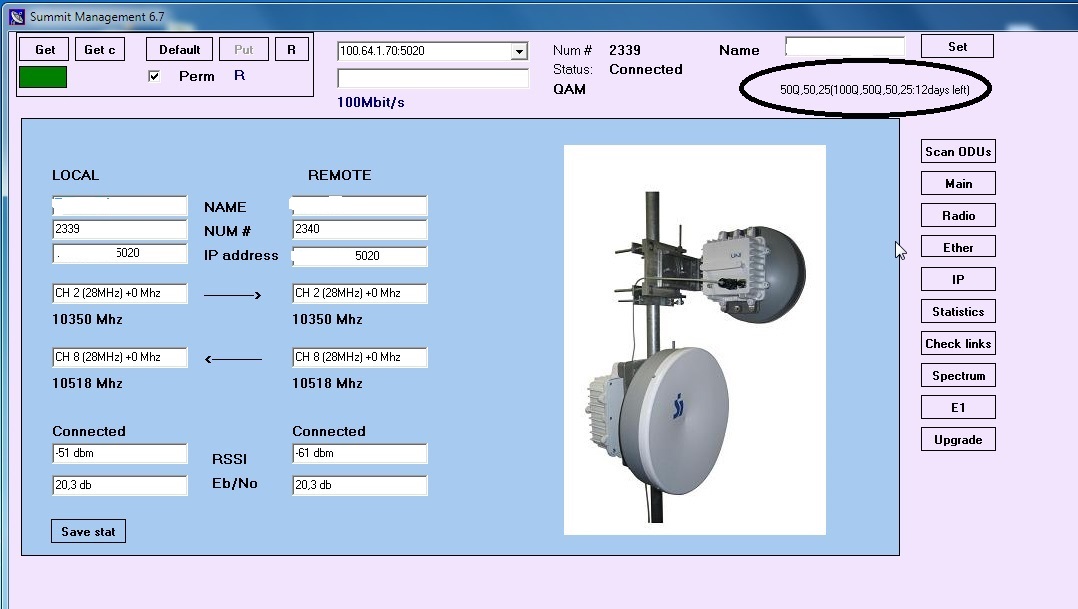Toggle the Perm checkbox
1078x609 pixels.
(x=154, y=76)
